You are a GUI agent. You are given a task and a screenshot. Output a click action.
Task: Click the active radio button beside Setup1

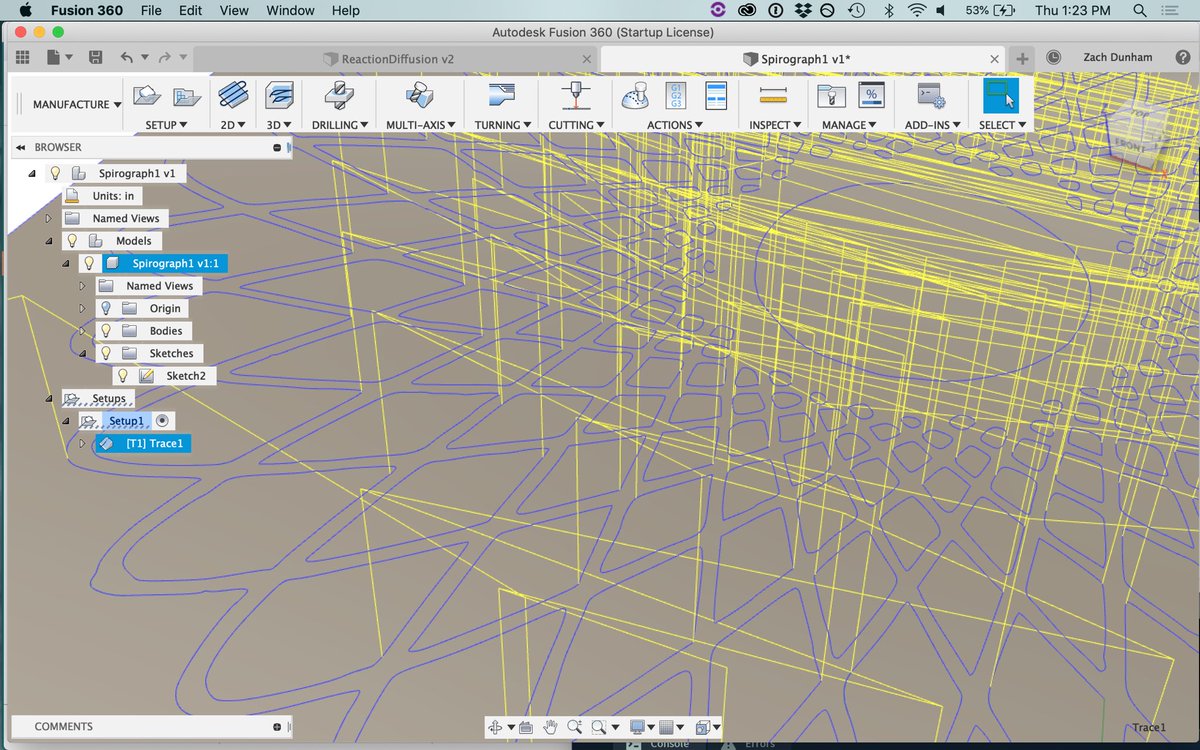(x=163, y=421)
